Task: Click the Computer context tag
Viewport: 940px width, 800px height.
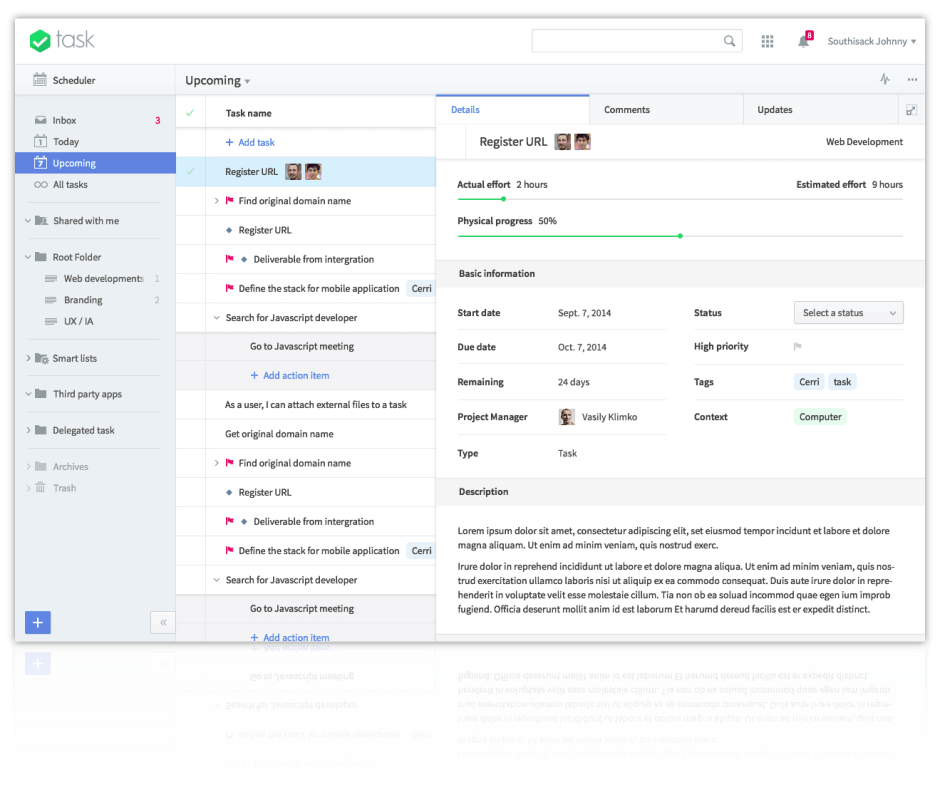Action: pos(820,417)
